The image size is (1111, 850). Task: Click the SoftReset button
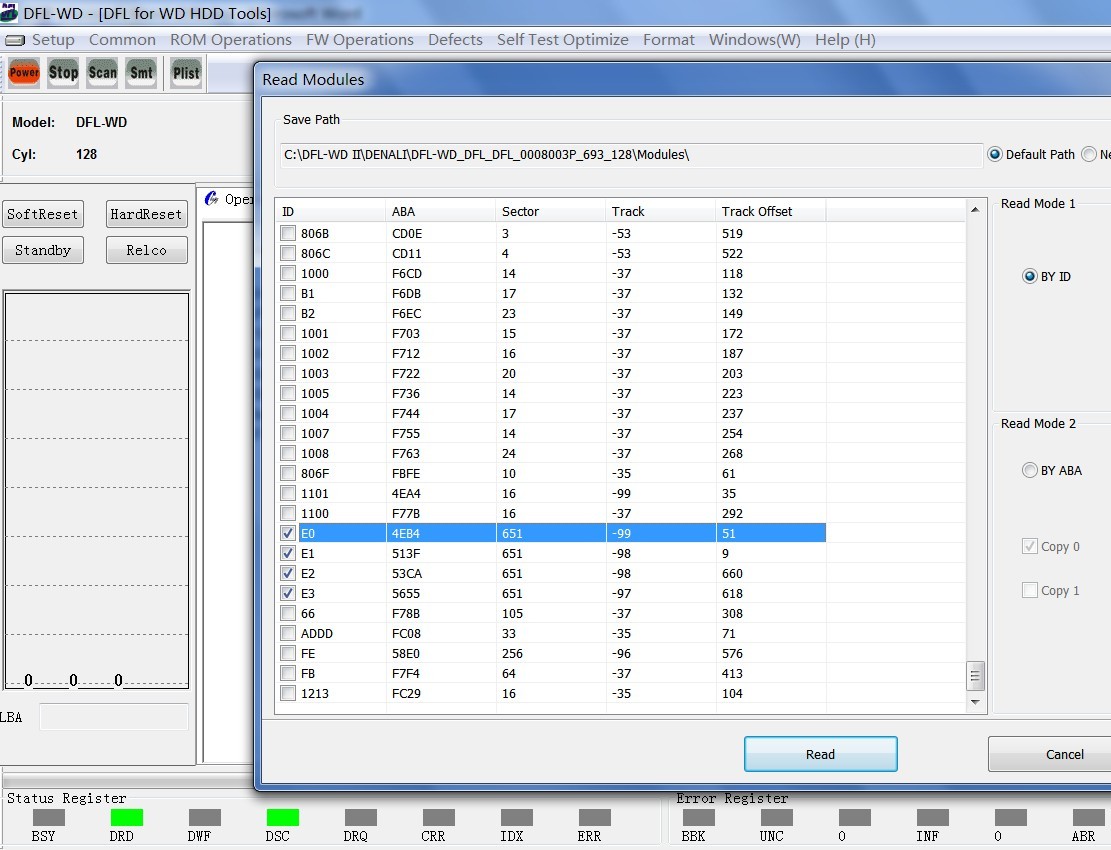(43, 214)
